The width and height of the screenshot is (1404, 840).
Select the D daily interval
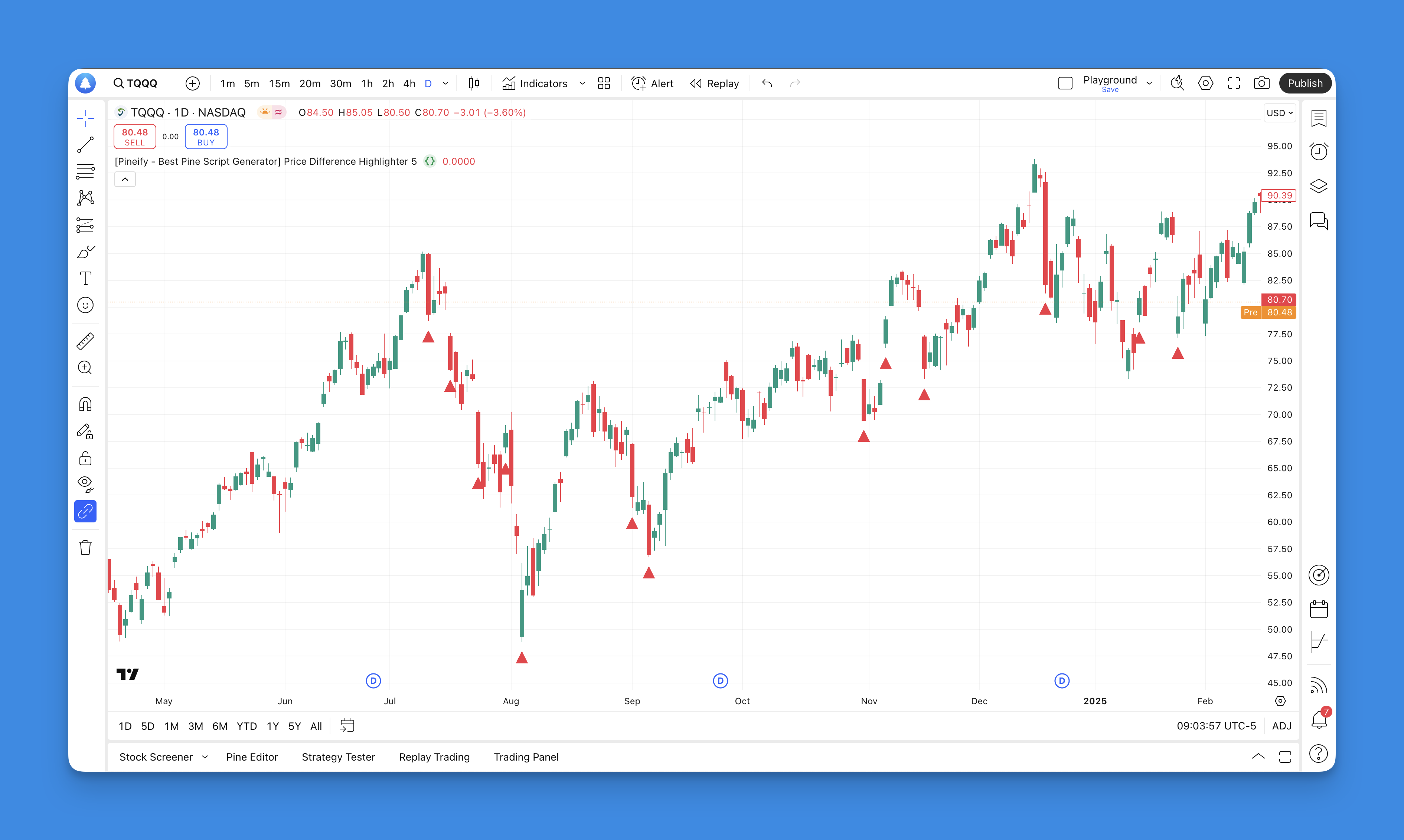coord(428,83)
